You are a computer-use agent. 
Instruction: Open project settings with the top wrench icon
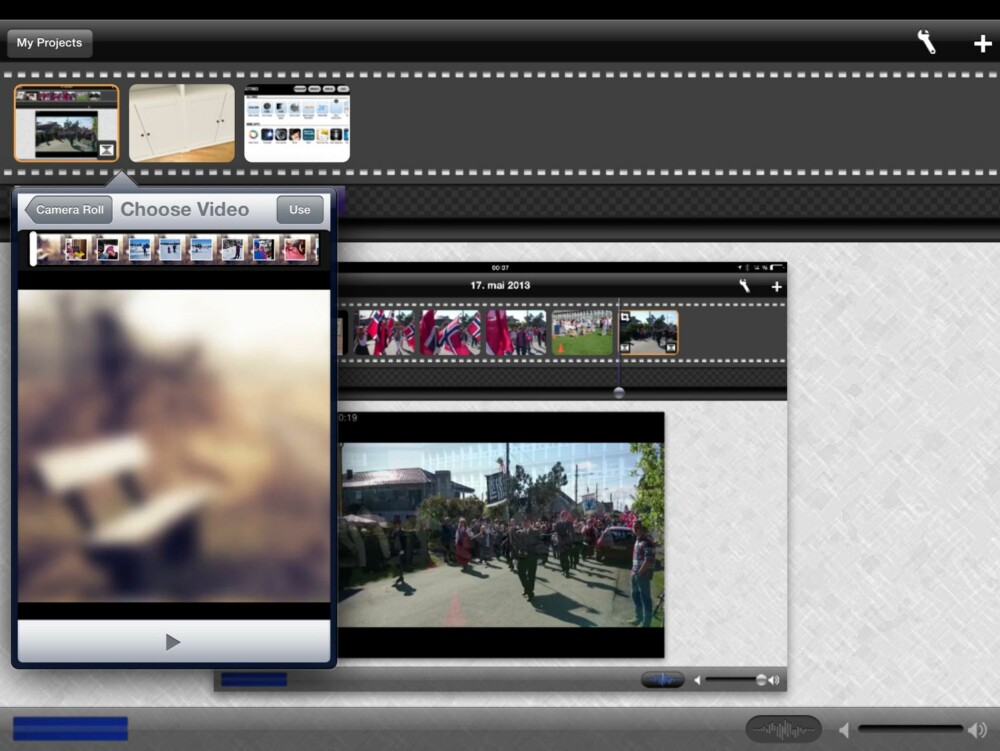pos(926,43)
